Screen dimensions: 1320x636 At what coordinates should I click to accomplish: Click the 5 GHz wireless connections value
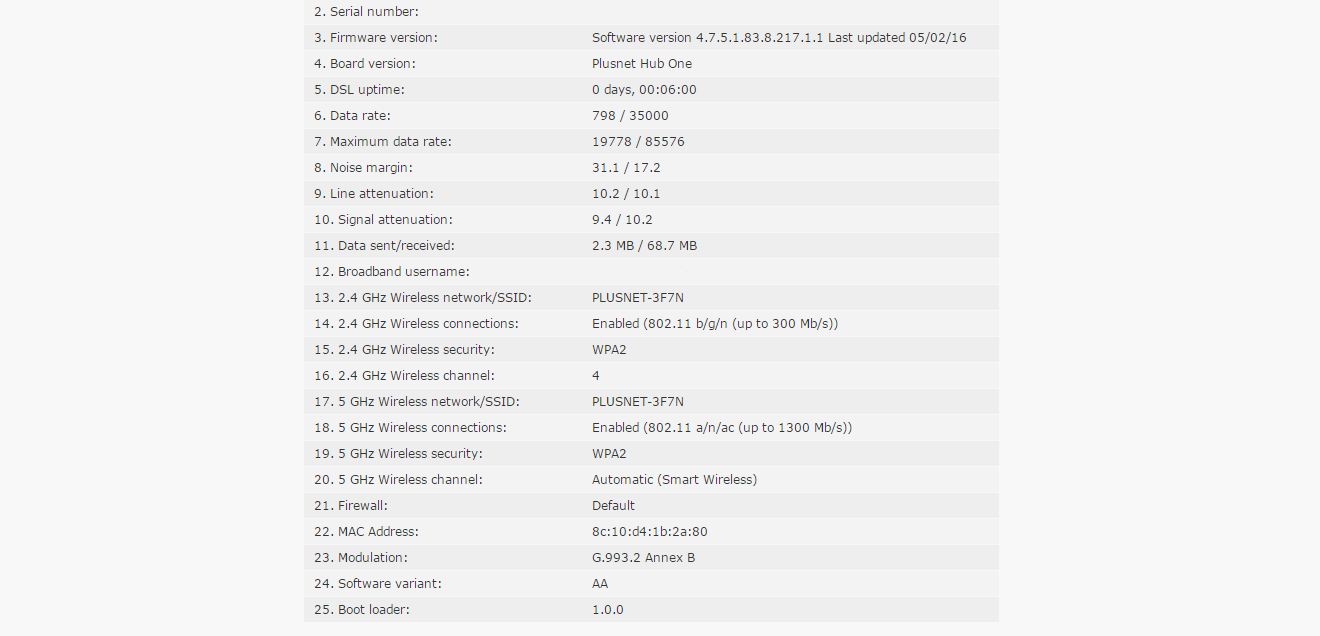pos(722,428)
